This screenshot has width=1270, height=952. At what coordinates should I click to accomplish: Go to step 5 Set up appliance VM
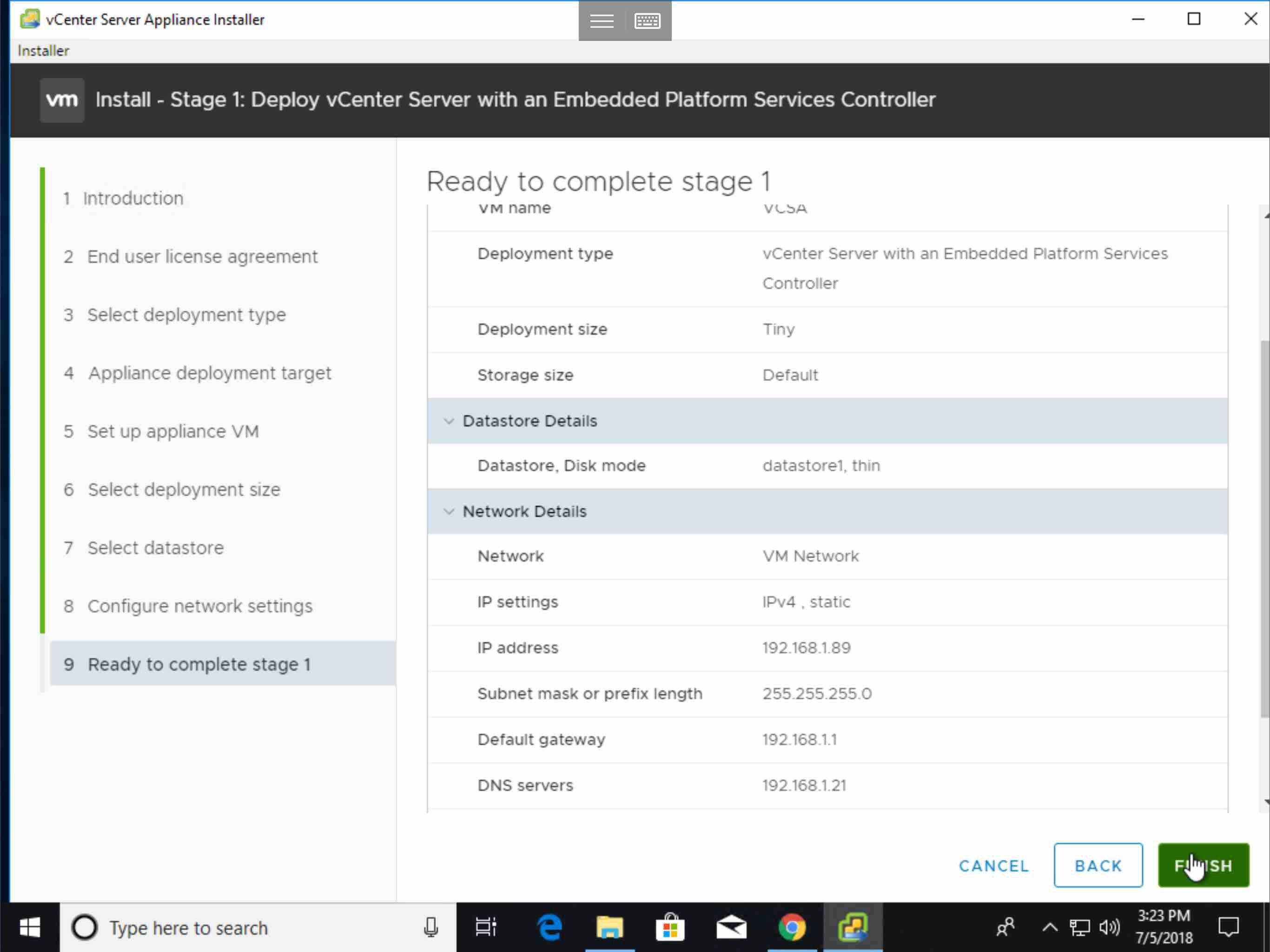point(161,431)
